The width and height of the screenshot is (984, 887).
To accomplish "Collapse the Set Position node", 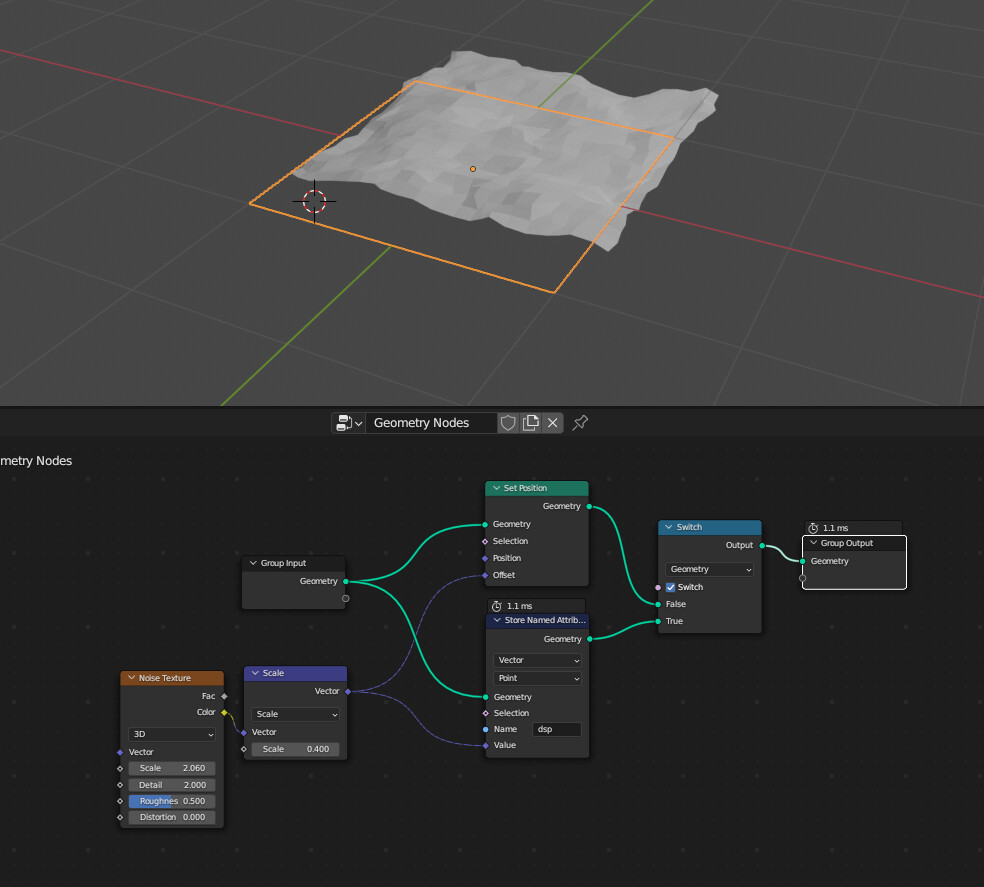I will point(496,488).
